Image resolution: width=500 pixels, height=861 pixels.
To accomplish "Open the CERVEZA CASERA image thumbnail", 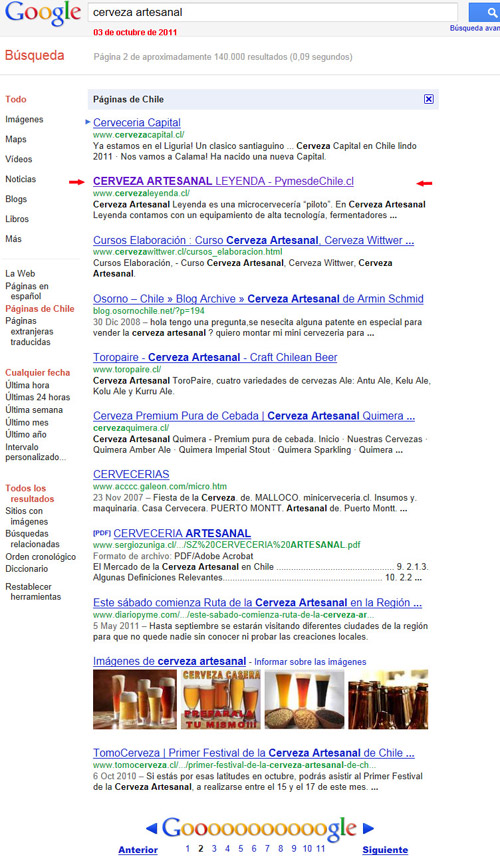I will 221,699.
